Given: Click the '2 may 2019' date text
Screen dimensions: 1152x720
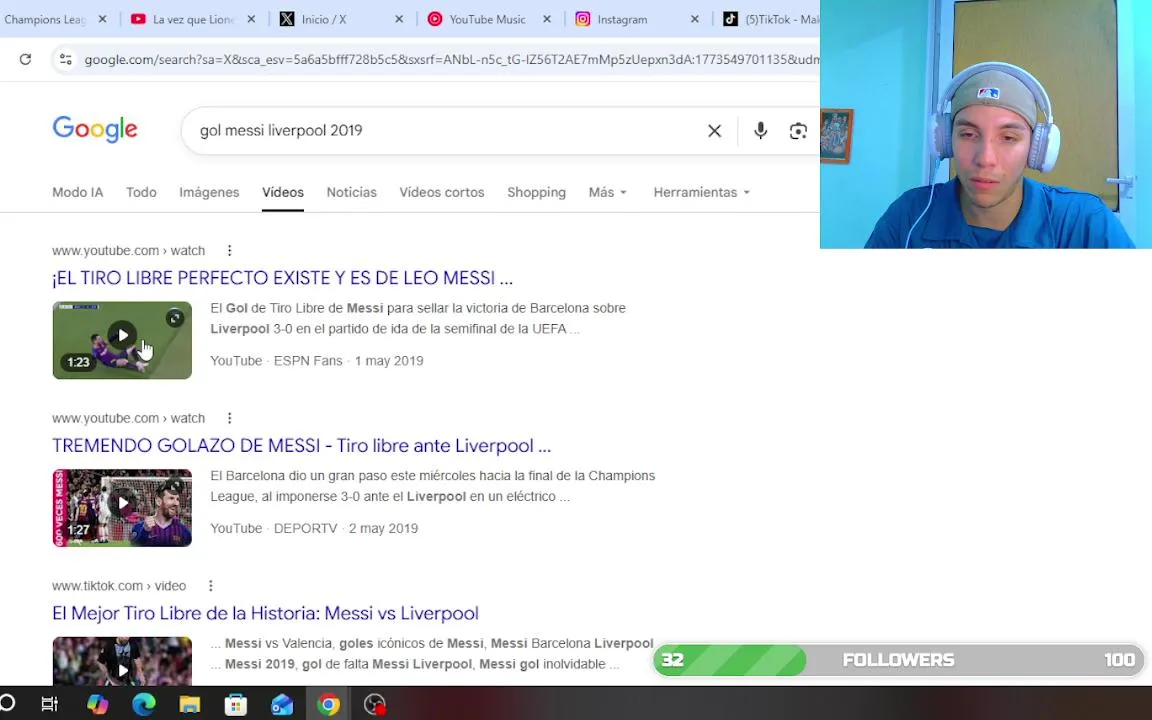Looking at the screenshot, I should click(384, 528).
